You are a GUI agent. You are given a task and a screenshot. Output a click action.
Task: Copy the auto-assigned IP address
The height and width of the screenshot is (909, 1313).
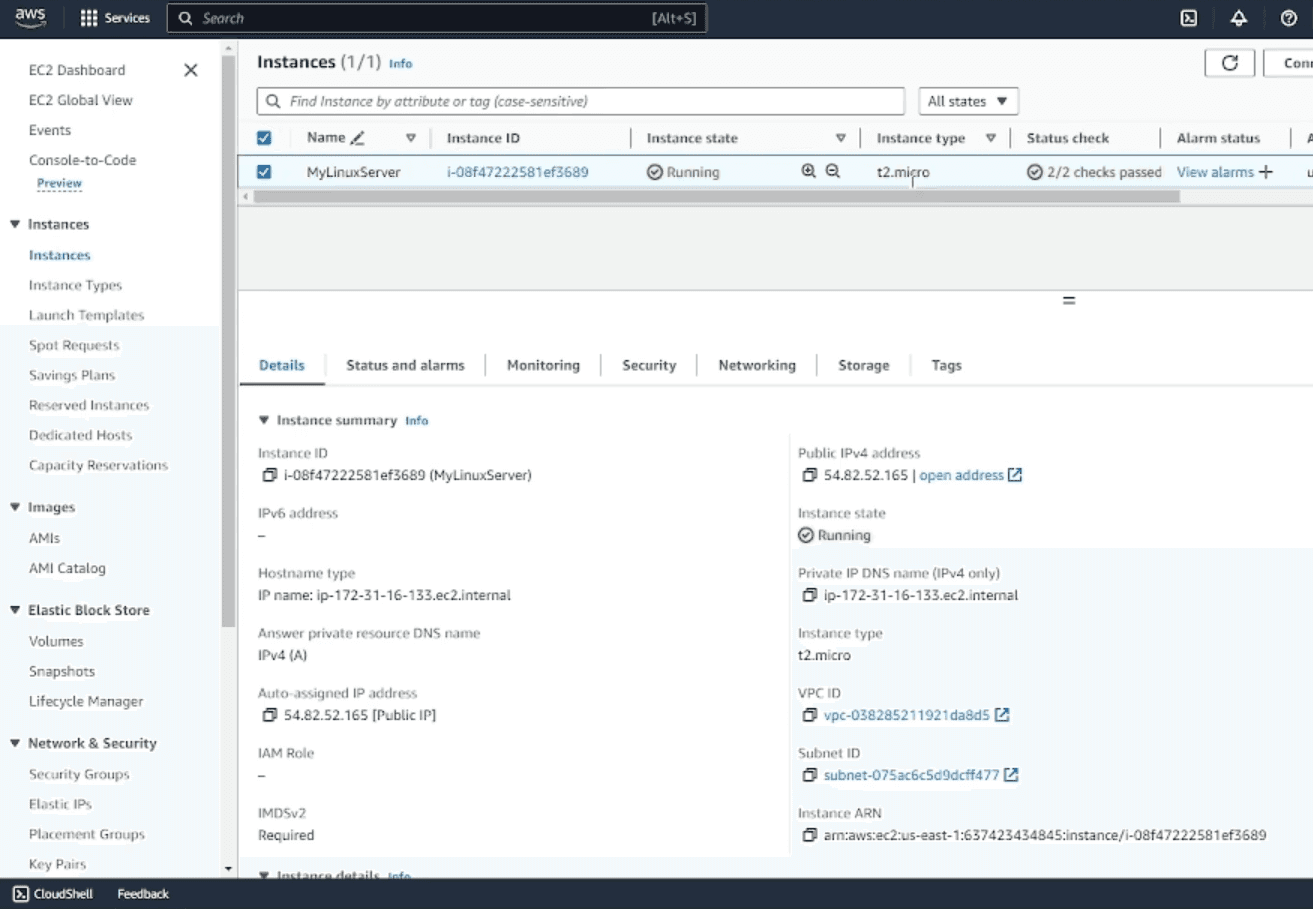pos(269,716)
